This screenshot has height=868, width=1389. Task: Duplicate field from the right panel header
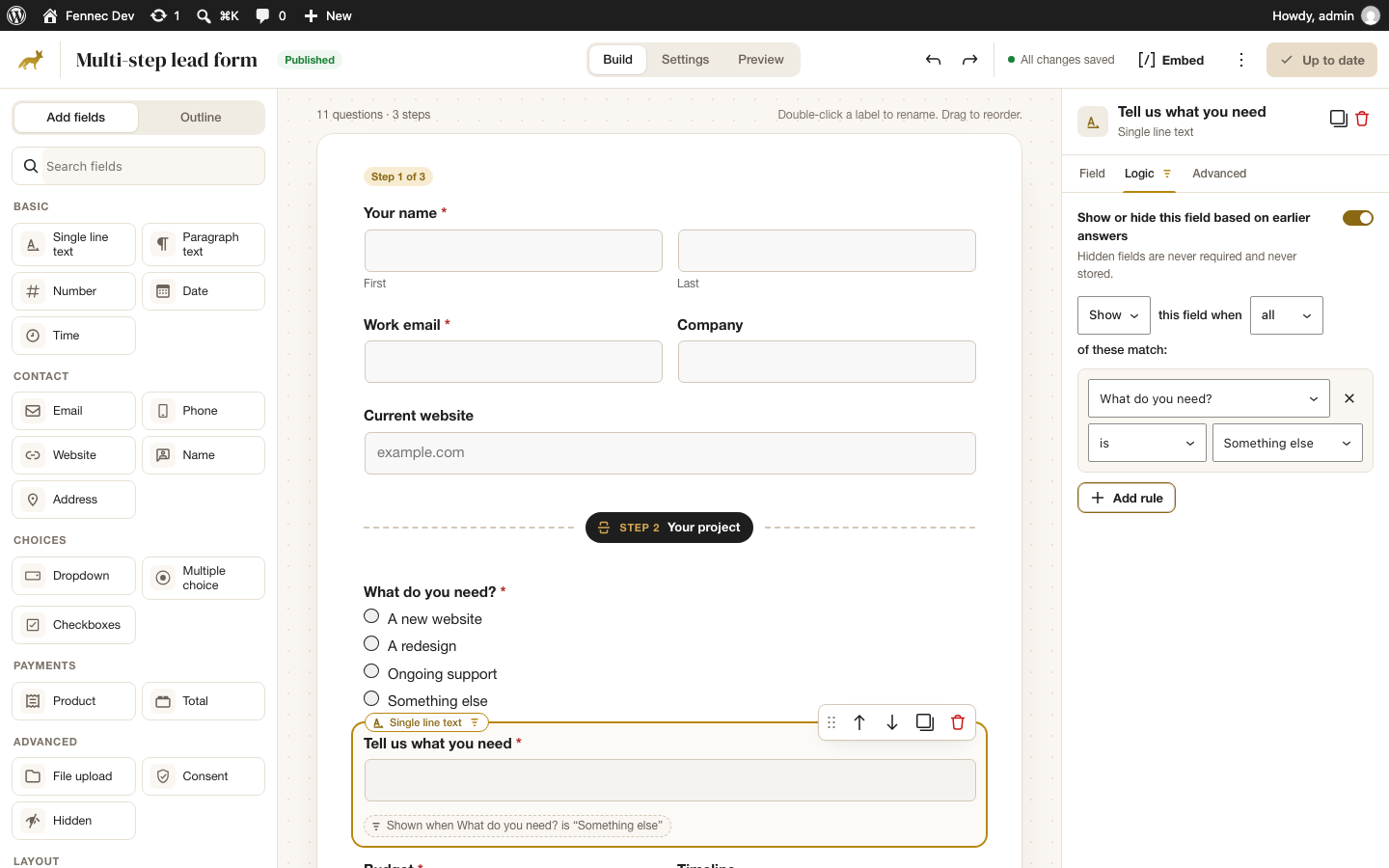click(1338, 119)
